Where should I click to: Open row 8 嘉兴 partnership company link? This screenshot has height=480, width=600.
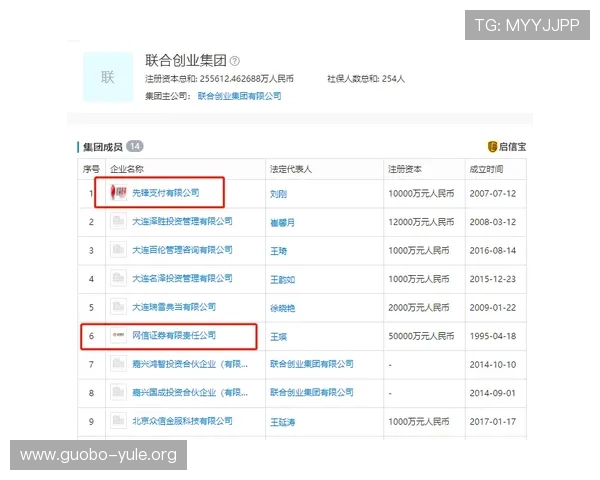(x=190, y=392)
